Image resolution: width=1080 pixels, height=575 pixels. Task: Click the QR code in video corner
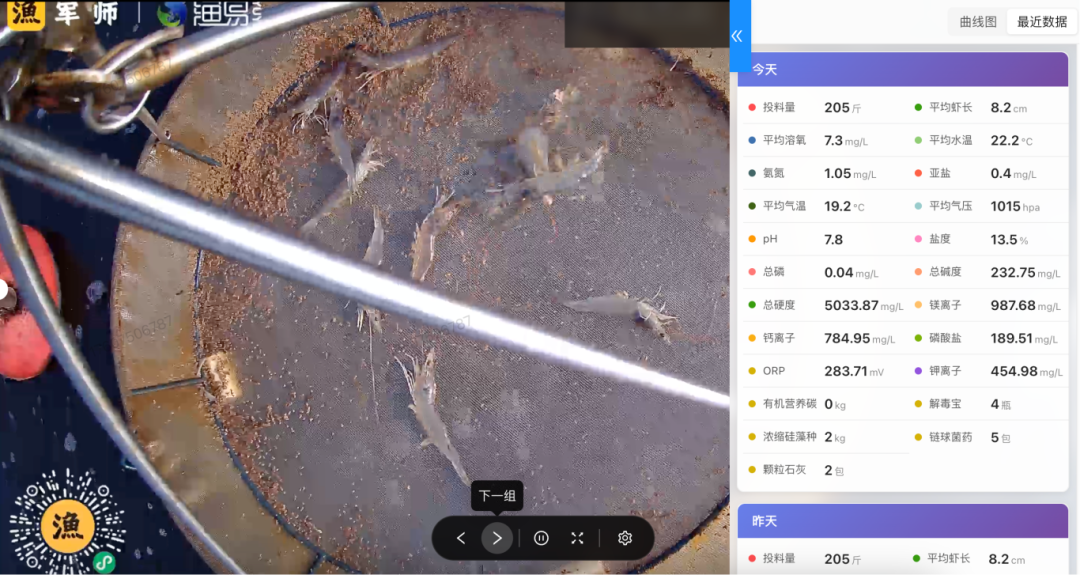click(68, 525)
